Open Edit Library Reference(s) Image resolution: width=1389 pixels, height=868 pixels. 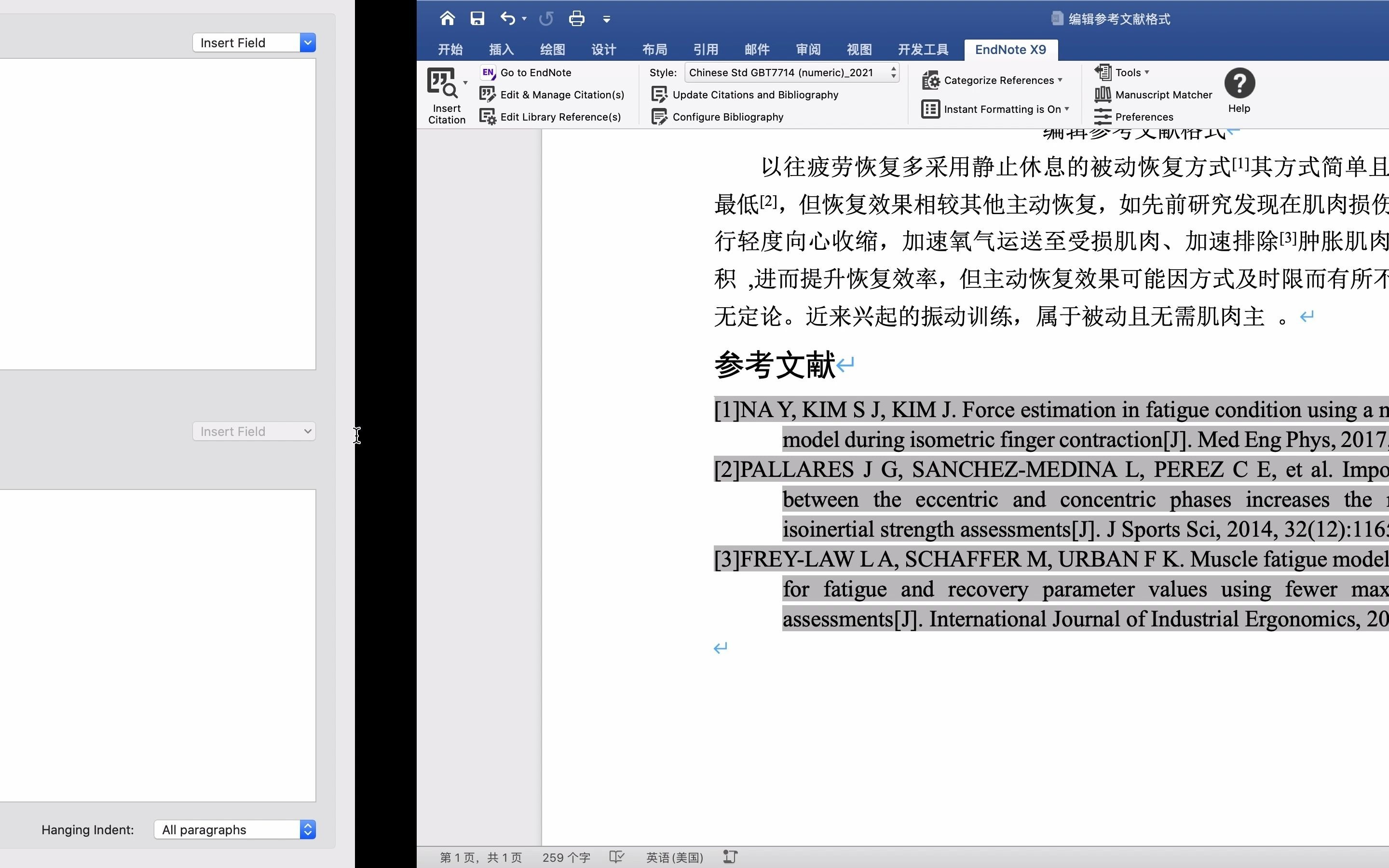550,117
